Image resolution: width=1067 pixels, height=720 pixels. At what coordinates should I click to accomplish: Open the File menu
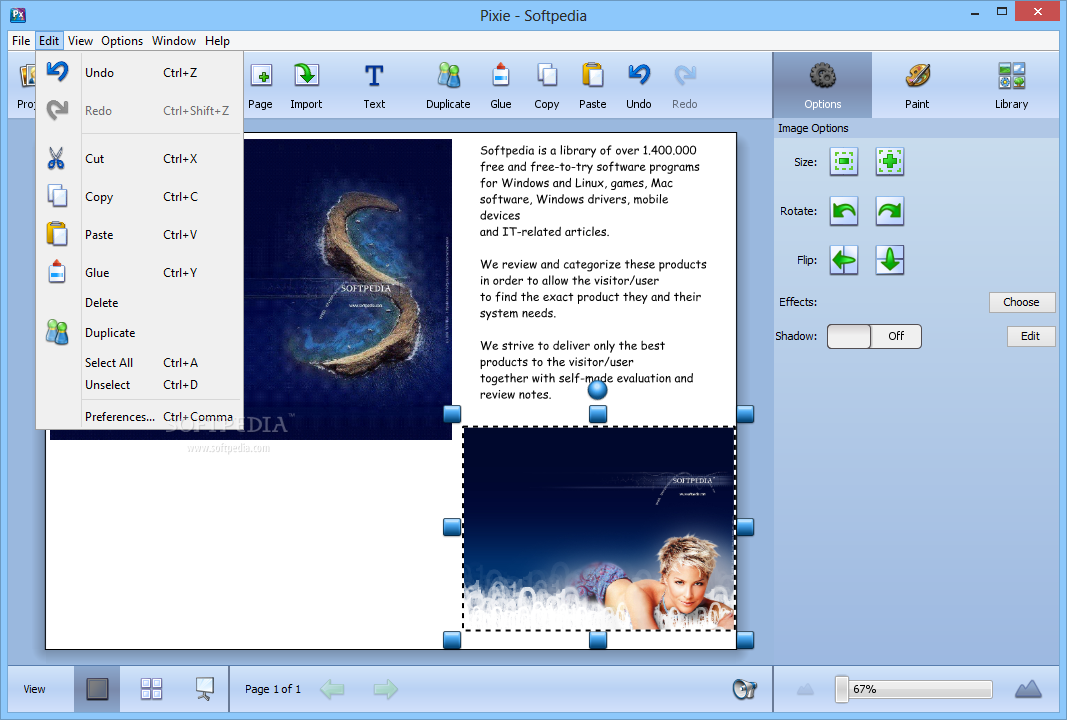pos(21,41)
